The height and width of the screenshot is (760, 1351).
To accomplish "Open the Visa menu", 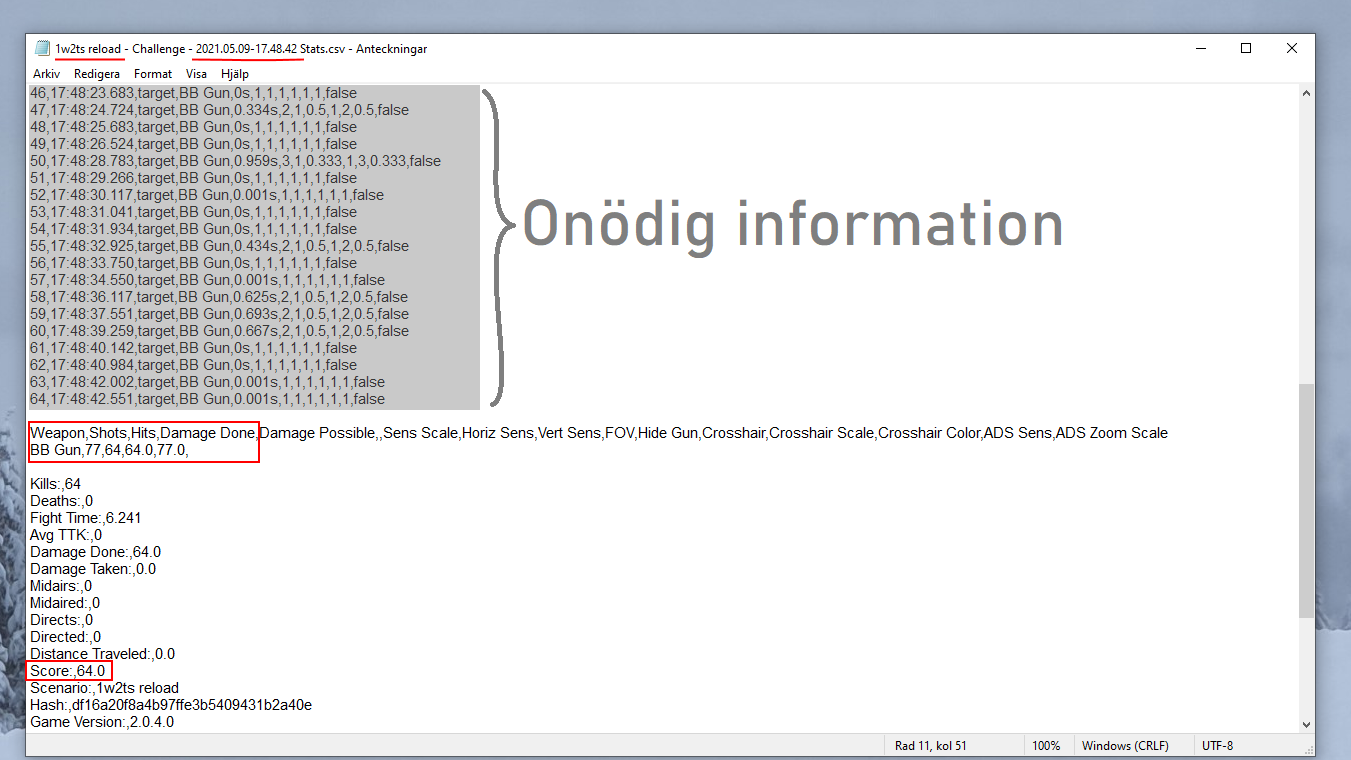I will pos(197,74).
